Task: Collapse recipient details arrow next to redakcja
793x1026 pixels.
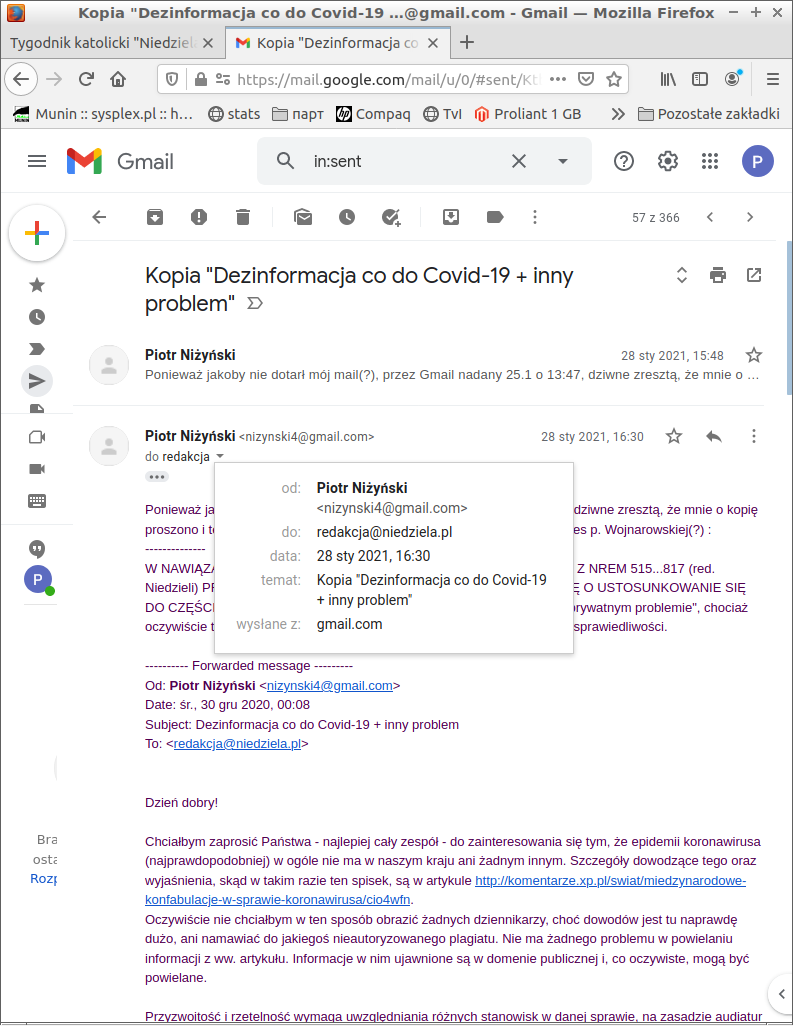Action: [x=220, y=457]
